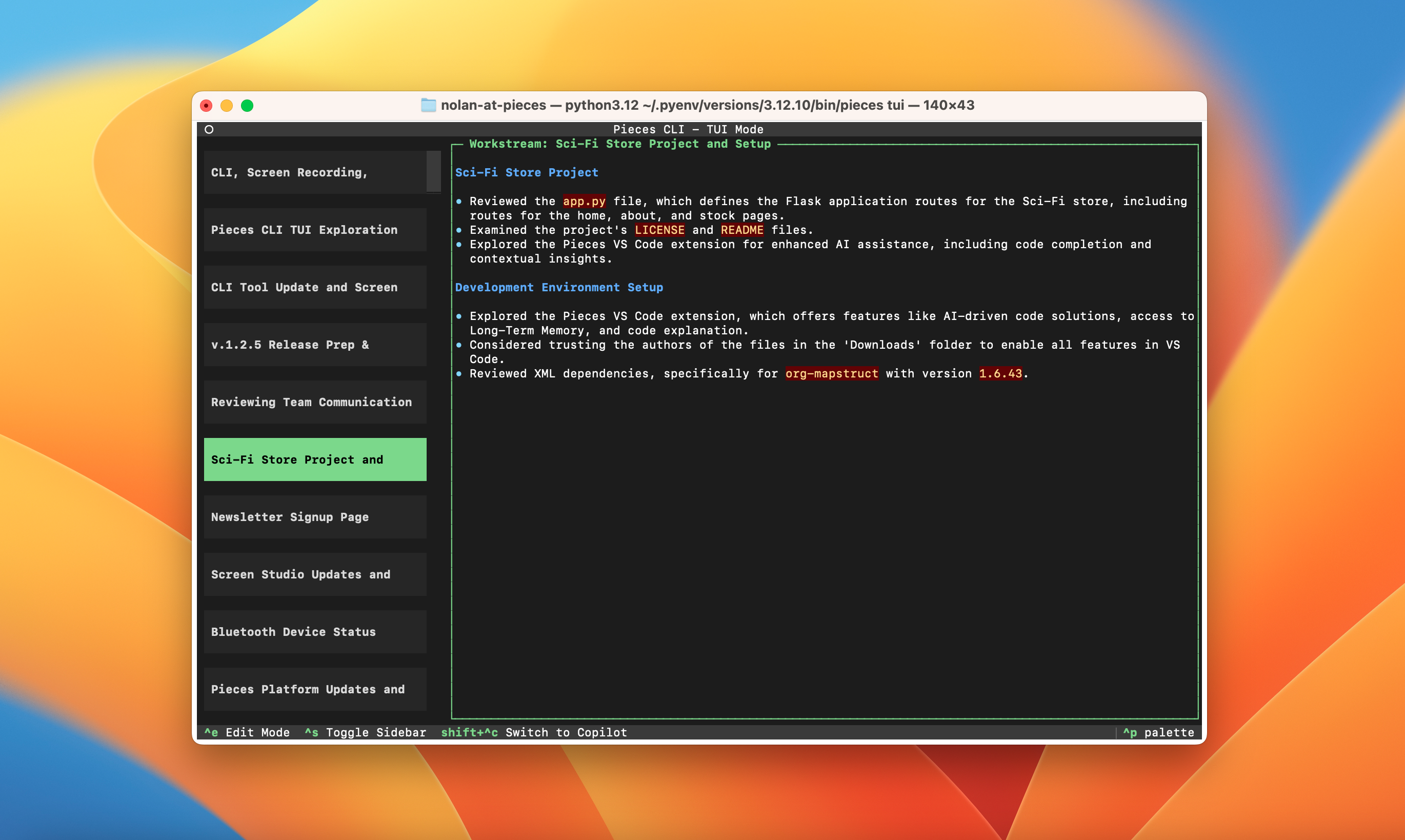Click the 'Long-Term Memory, and code explanation.' line
The width and height of the screenshot is (1405, 840).
click(x=609, y=331)
